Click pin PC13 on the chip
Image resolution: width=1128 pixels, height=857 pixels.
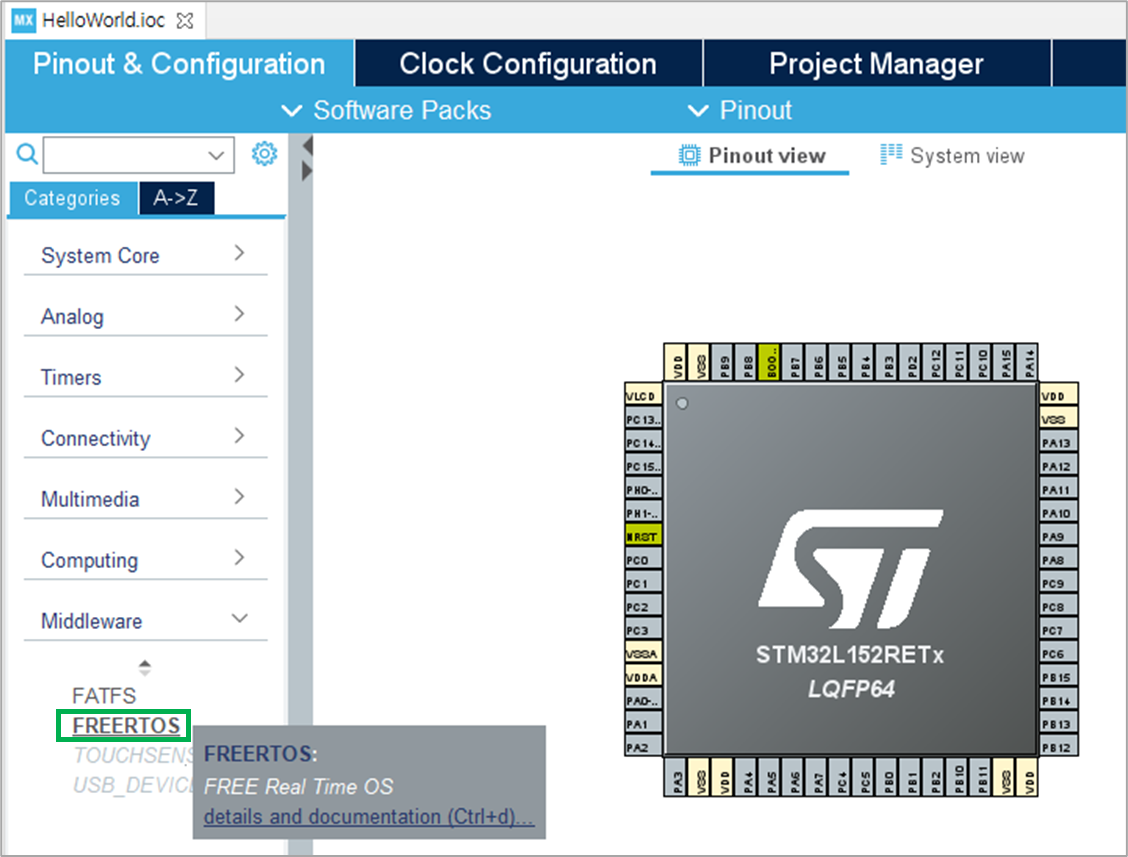pos(642,420)
